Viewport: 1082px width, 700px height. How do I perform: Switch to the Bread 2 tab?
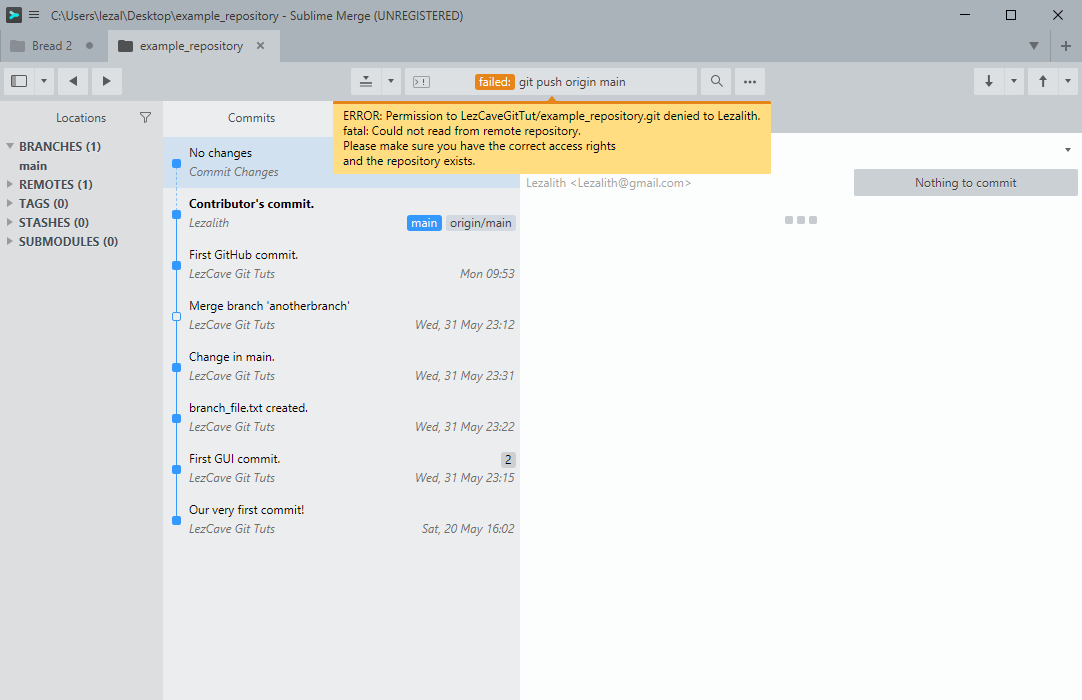pos(54,46)
